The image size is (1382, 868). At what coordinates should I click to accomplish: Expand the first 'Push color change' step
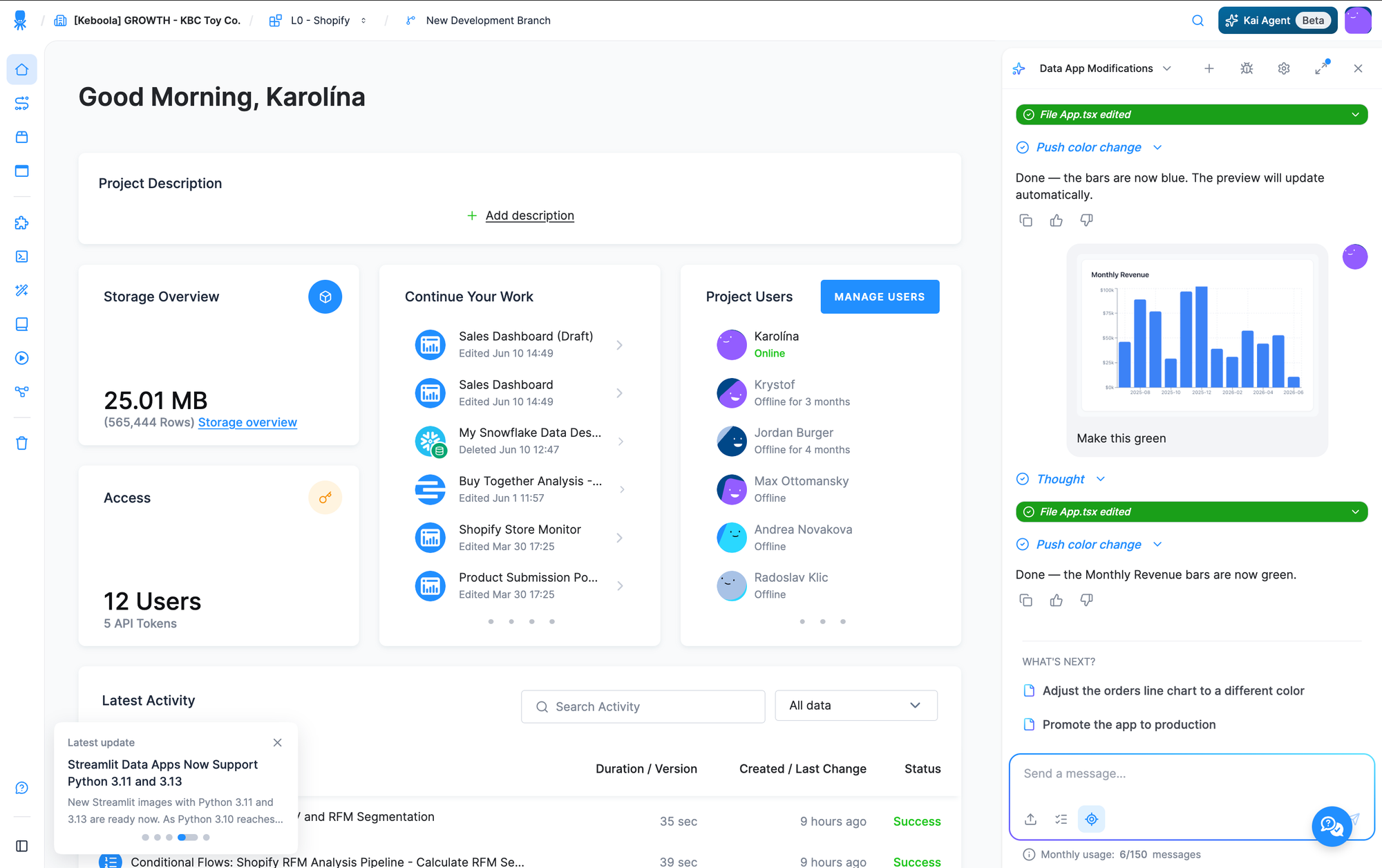tap(1090, 147)
